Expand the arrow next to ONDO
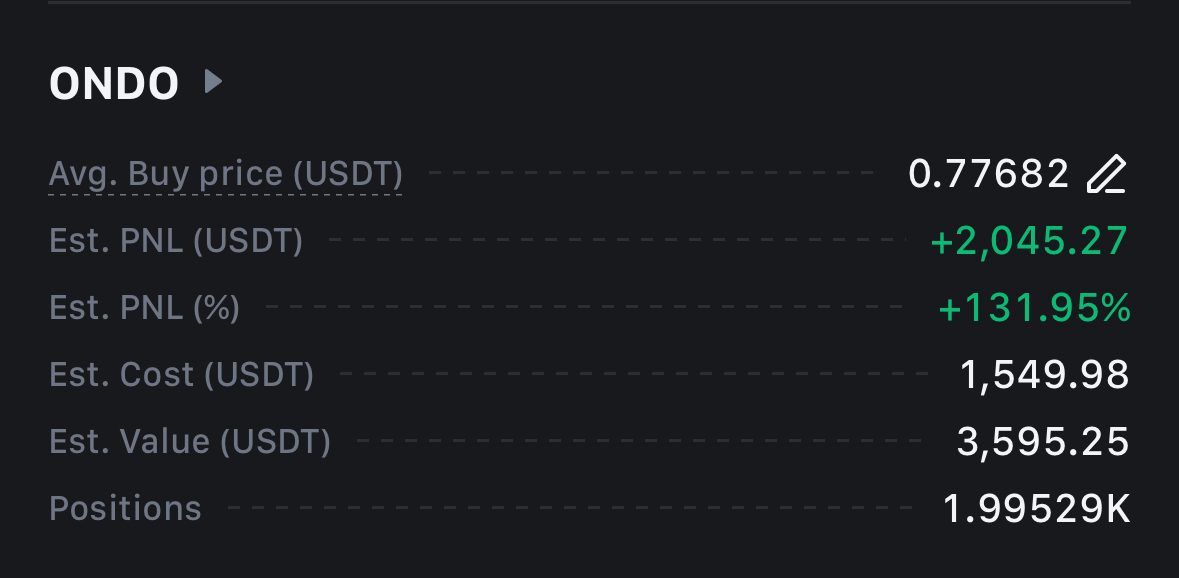1179x578 pixels. tap(212, 81)
